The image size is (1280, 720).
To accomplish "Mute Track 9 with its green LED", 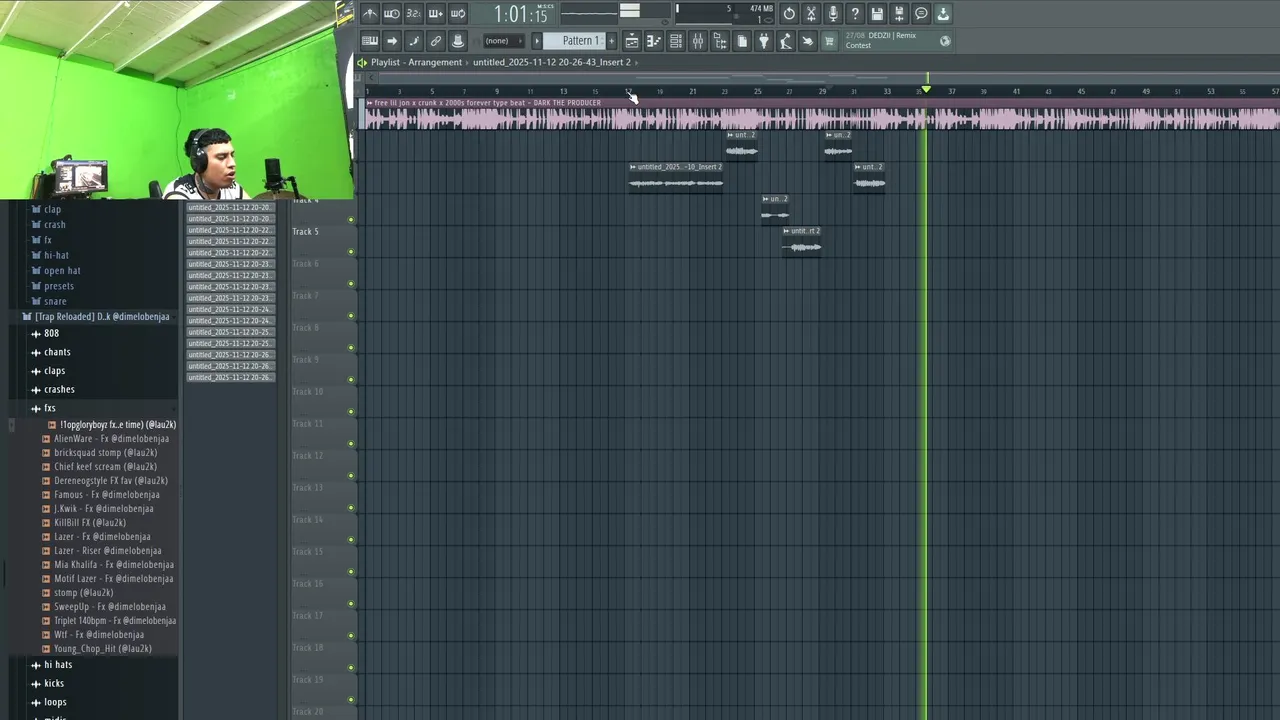I will [351, 380].
